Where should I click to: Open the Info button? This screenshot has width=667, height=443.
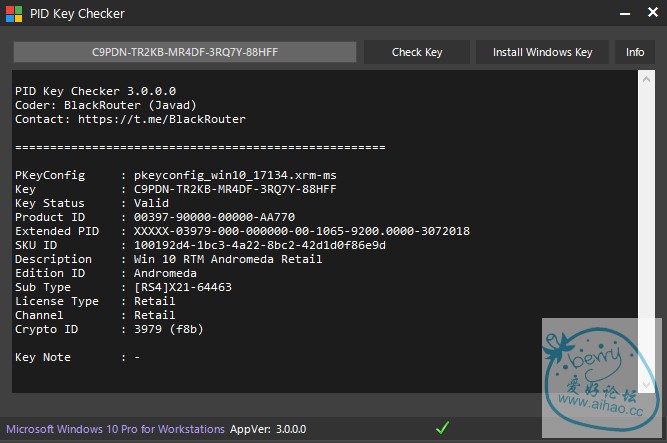(x=635, y=52)
